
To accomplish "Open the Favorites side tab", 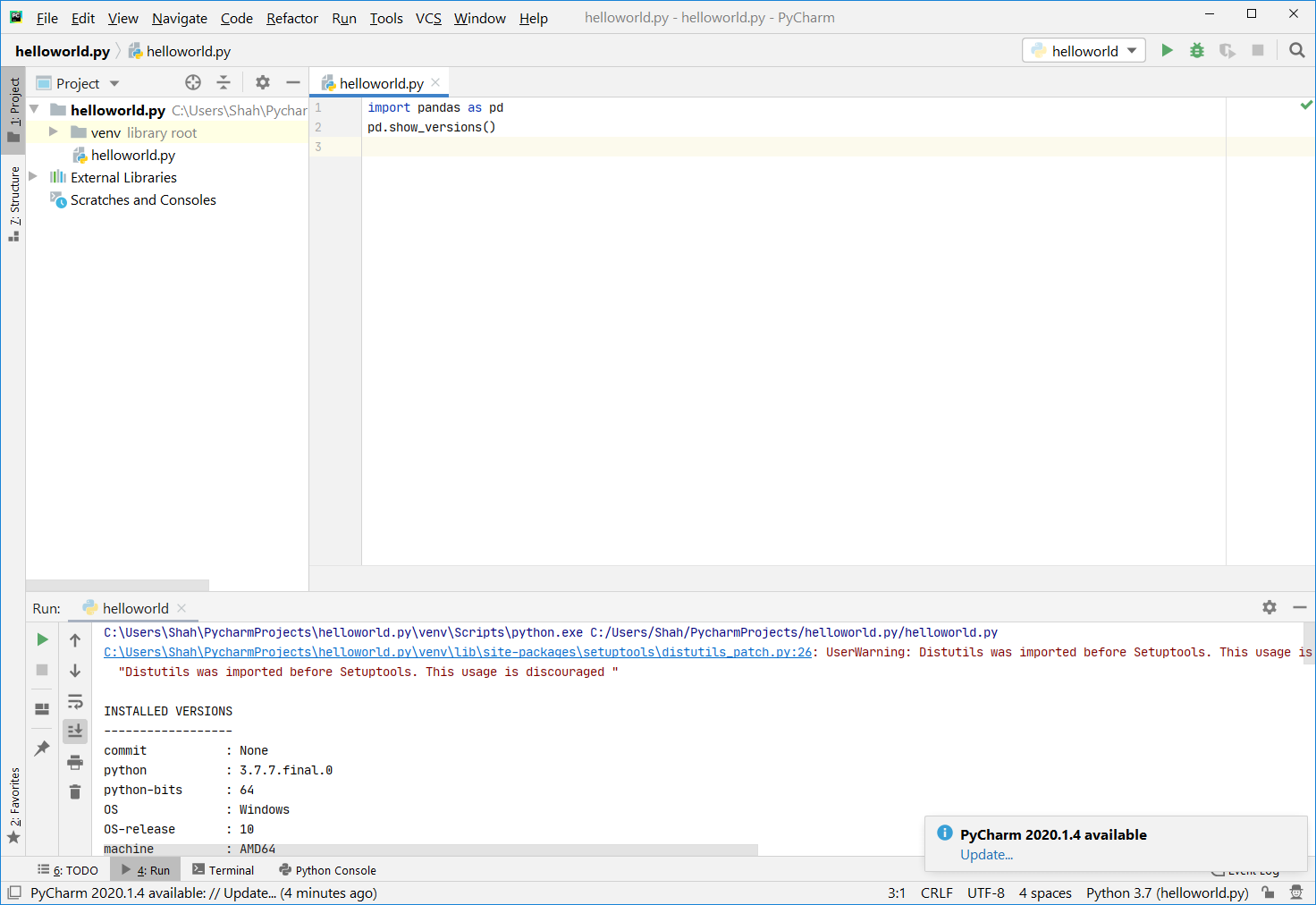I will tap(13, 806).
